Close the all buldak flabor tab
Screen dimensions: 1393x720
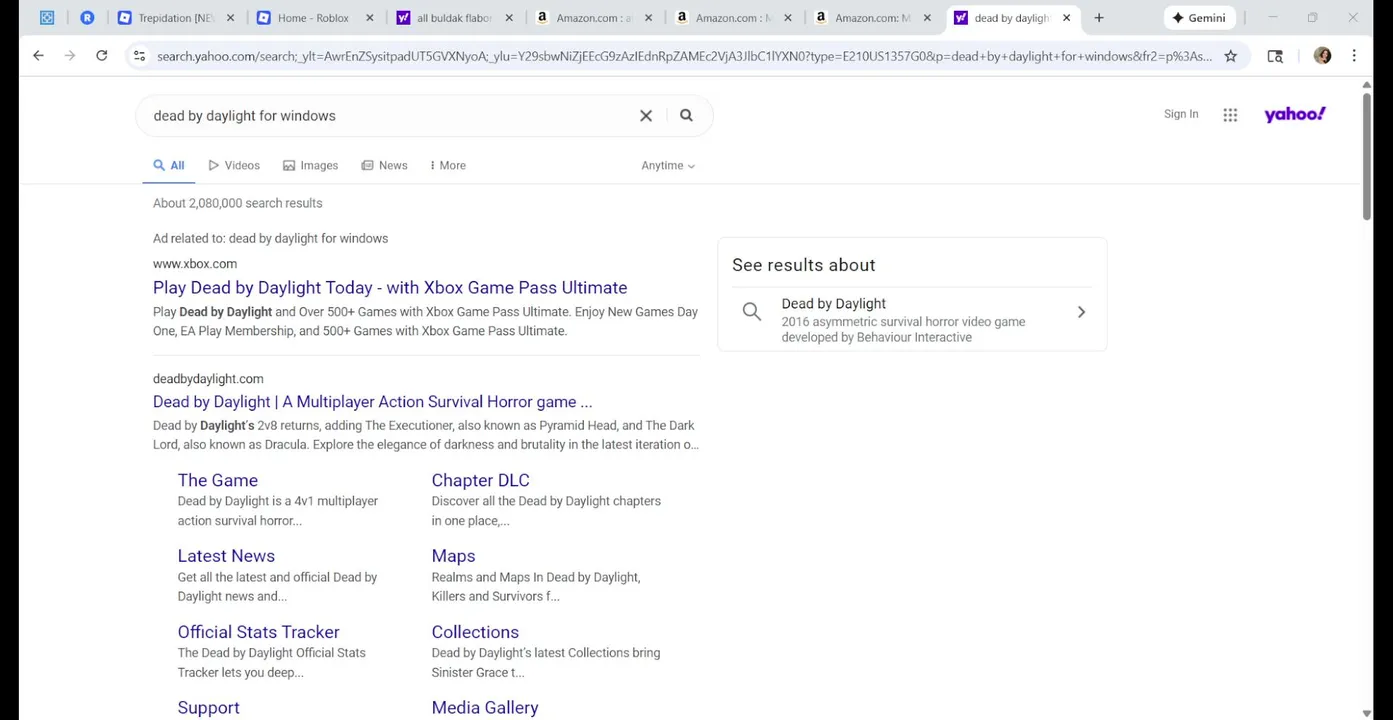pyautogui.click(x=509, y=18)
